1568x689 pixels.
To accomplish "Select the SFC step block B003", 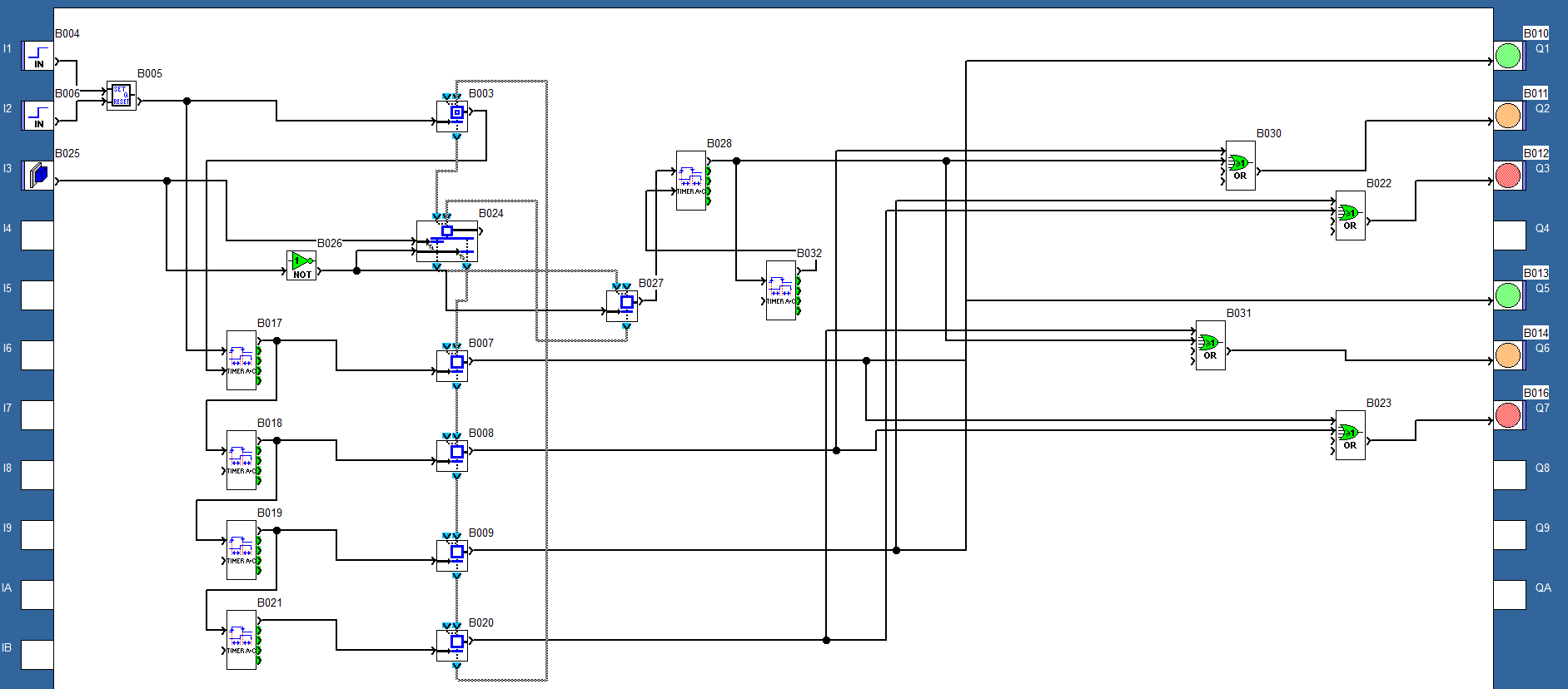I will (452, 116).
